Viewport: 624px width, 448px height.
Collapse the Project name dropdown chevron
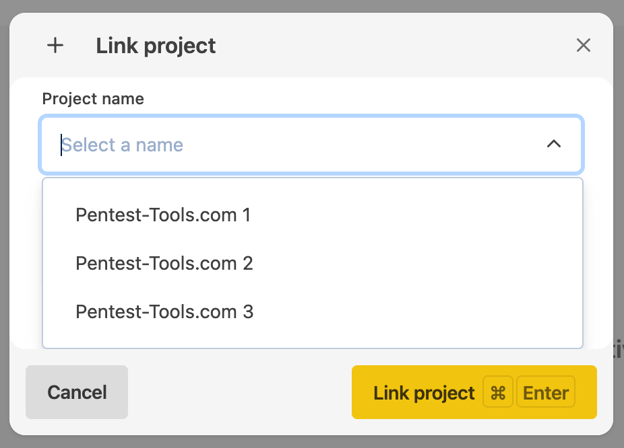click(554, 144)
